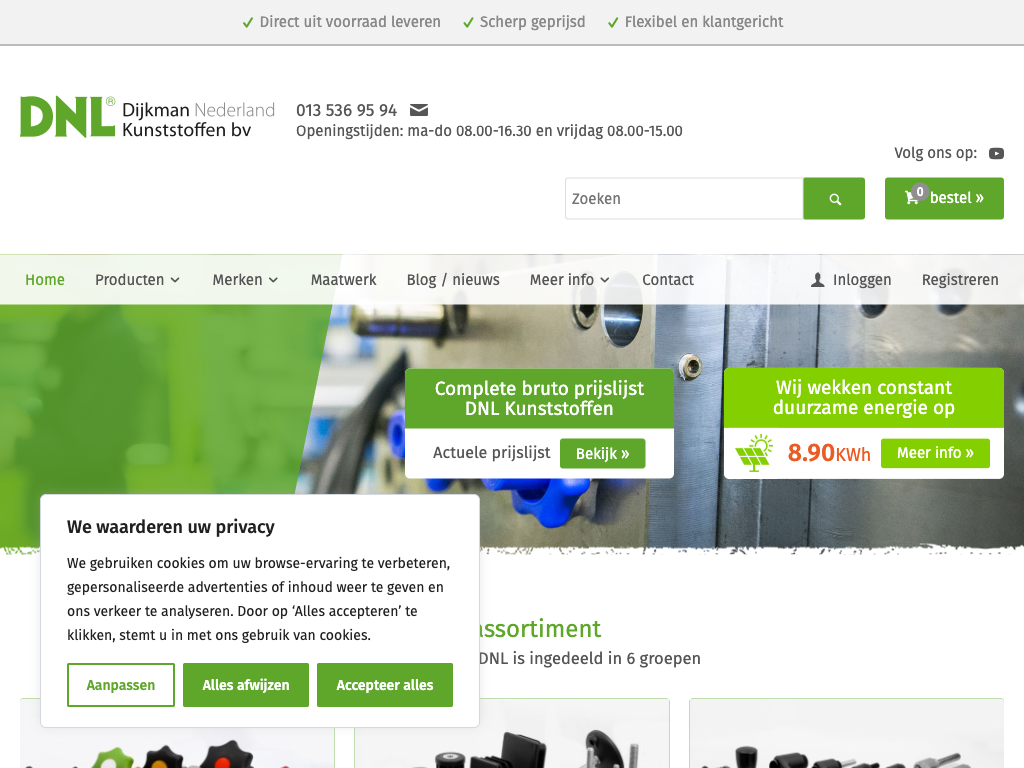Click the DNL company logo
The image size is (1024, 768).
[147, 117]
